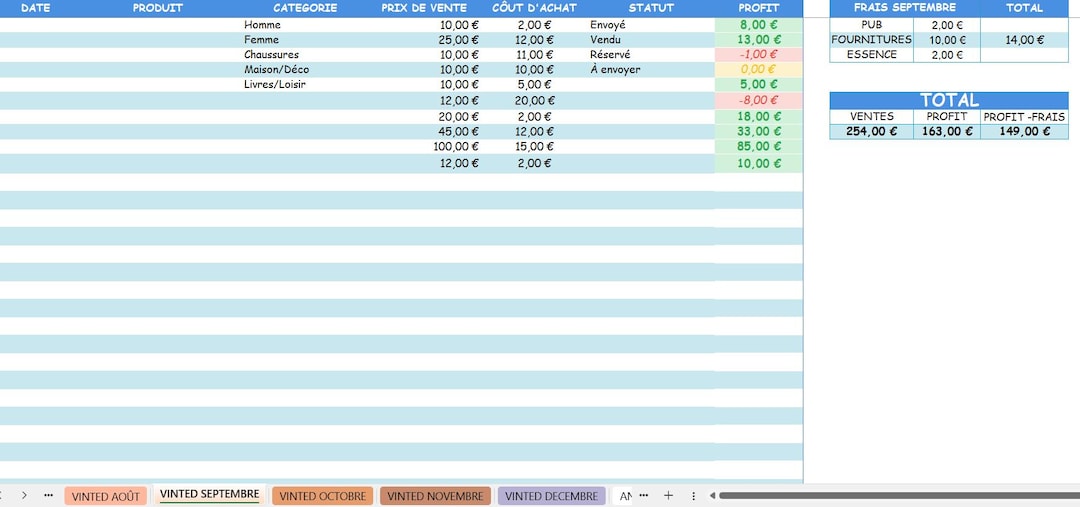Click the VENTES label in TOTAL table
This screenshot has height=507, width=1080.
point(871,117)
